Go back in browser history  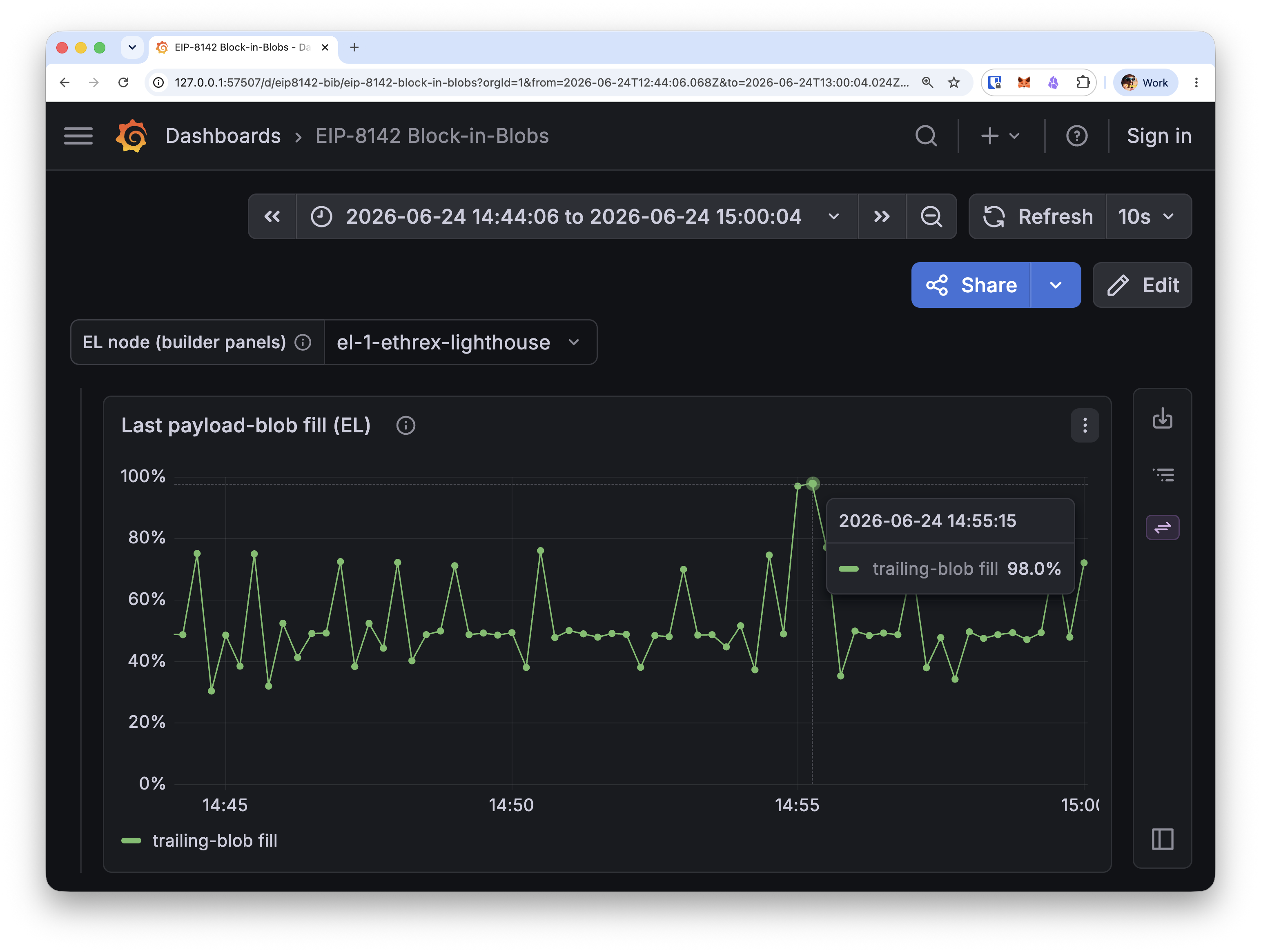[65, 82]
